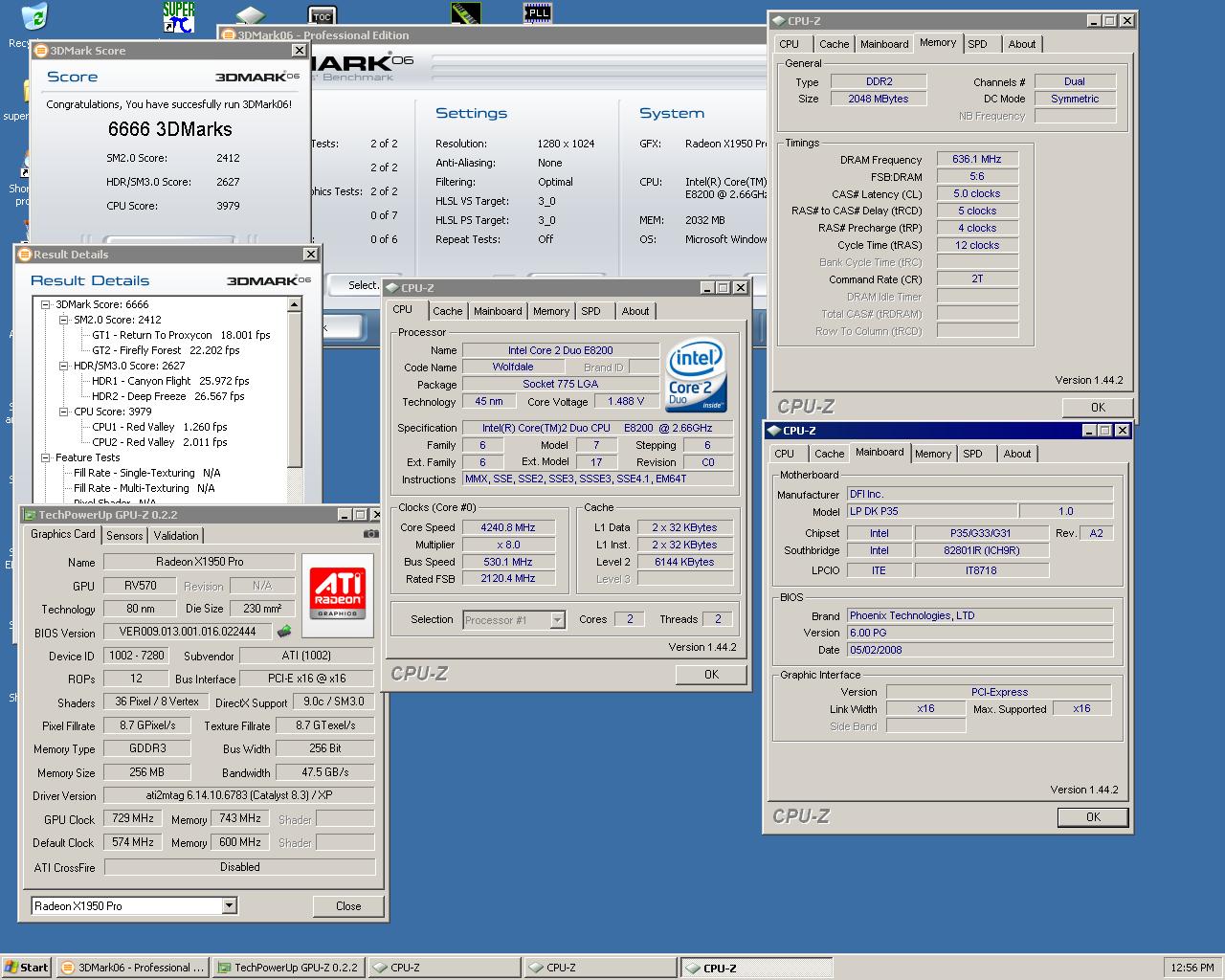The width and height of the screenshot is (1225, 980).
Task: Open the TOC desktop icon
Action: coord(323,14)
